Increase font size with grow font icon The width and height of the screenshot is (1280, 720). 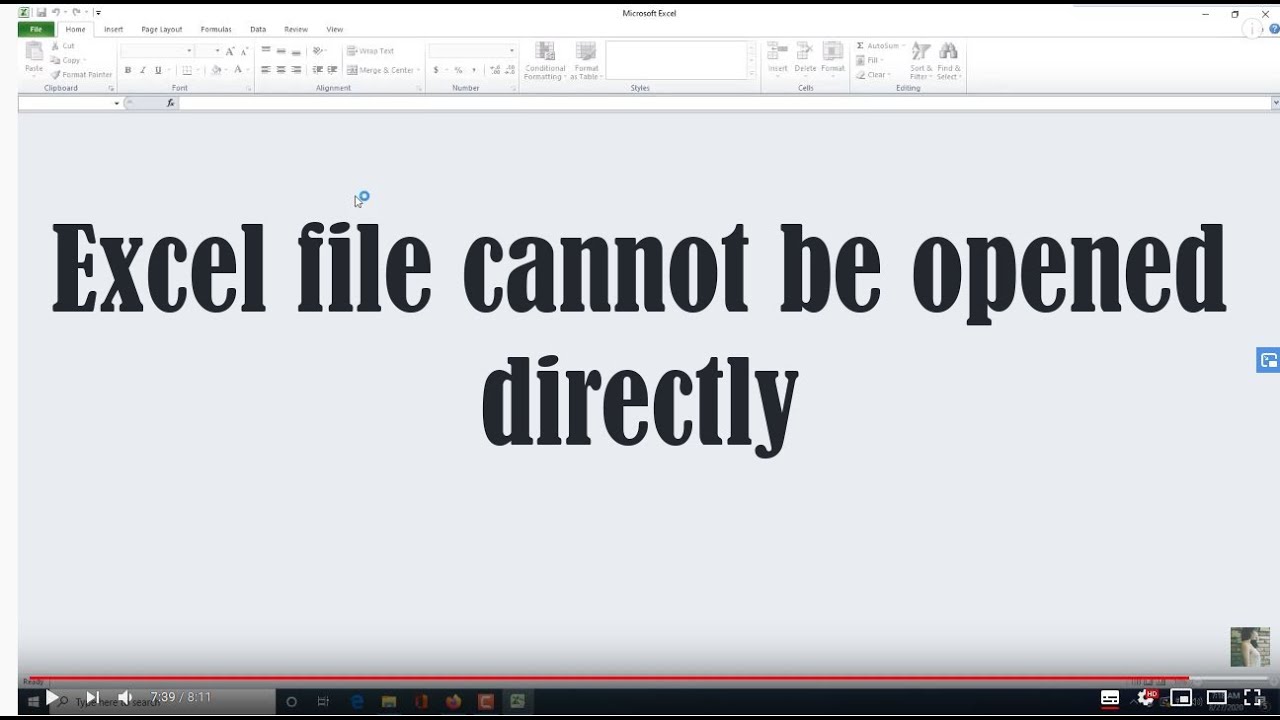point(230,51)
